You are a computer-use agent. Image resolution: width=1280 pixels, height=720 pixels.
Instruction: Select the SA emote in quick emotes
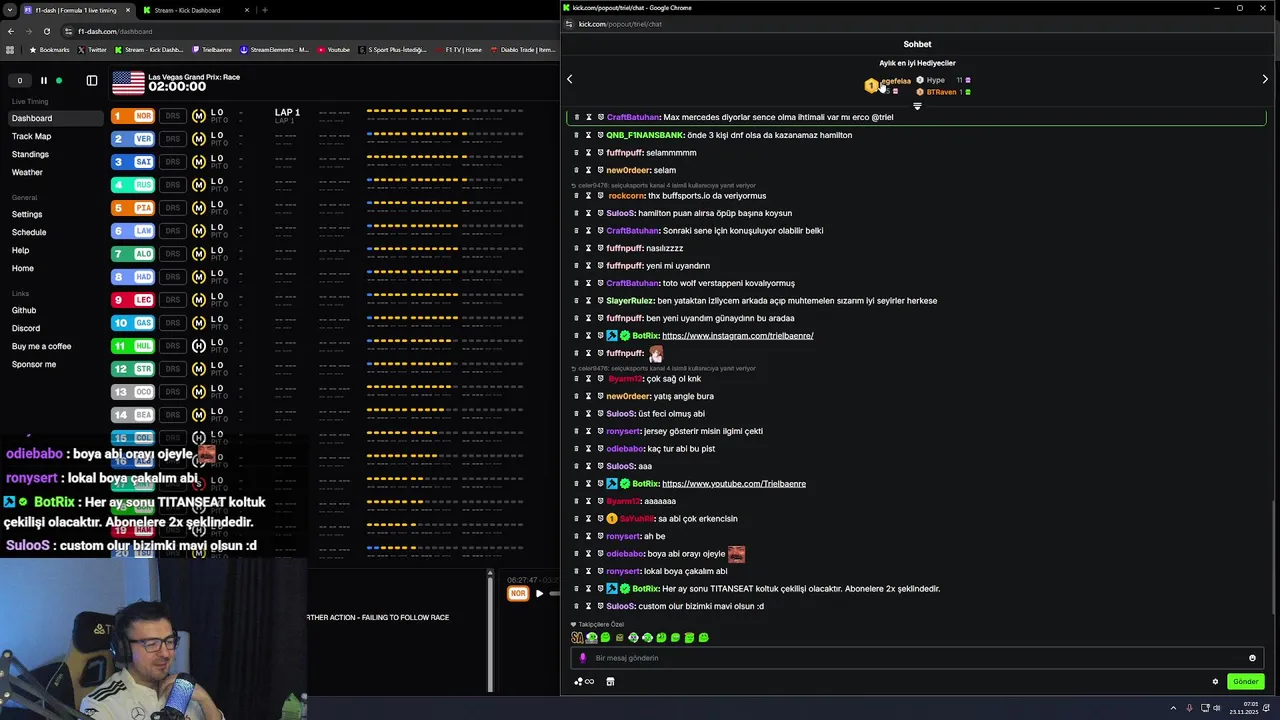[x=577, y=638]
